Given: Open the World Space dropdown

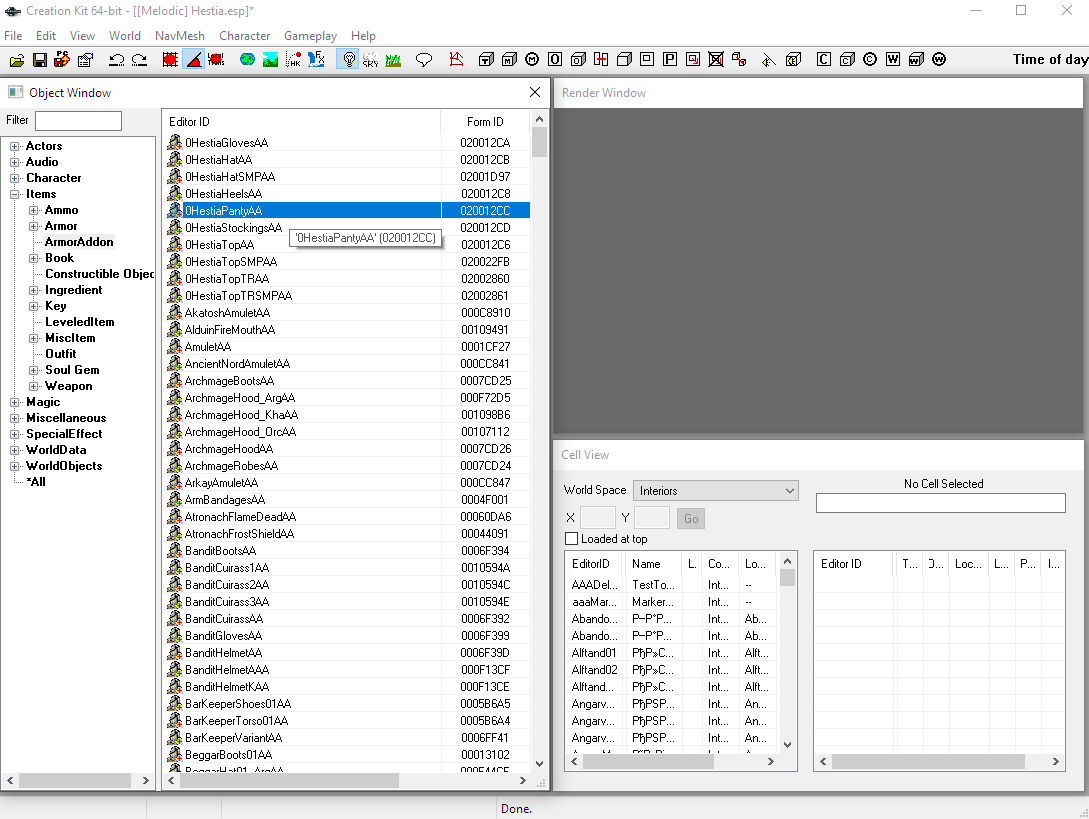Looking at the screenshot, I should [x=716, y=491].
